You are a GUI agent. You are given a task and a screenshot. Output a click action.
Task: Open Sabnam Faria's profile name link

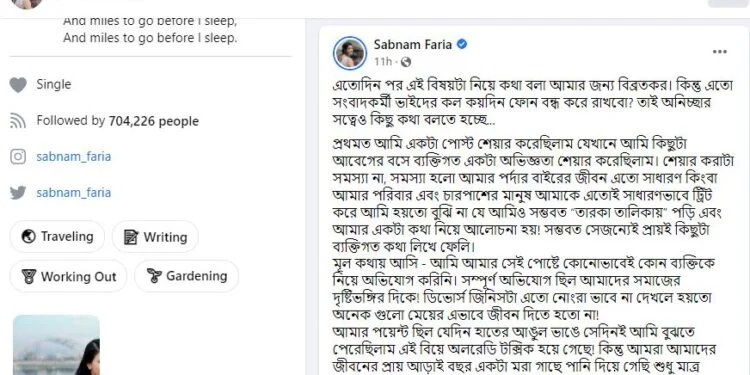413,44
